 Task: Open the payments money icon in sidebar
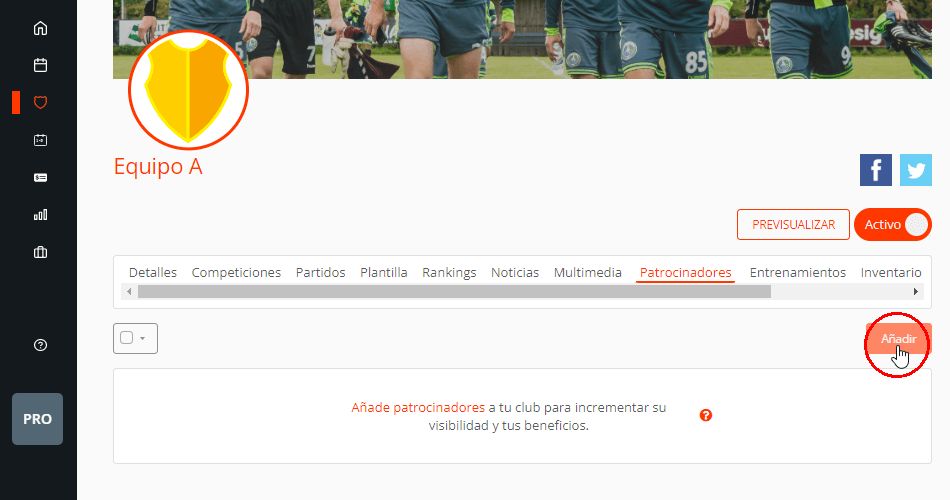[x=40, y=178]
